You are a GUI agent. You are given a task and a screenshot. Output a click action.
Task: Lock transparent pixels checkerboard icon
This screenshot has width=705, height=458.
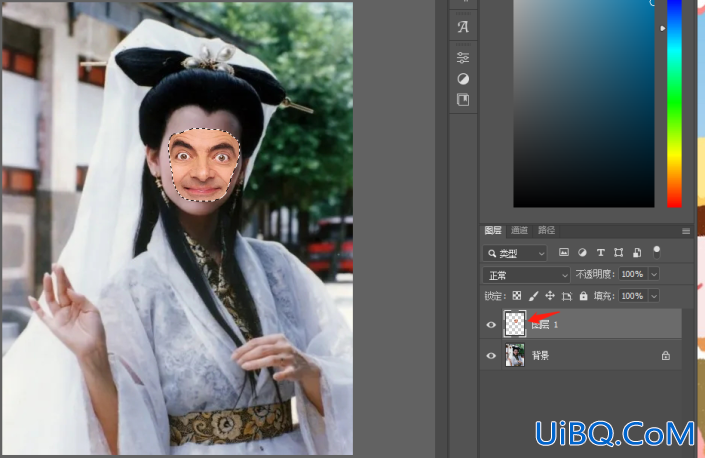(517, 296)
